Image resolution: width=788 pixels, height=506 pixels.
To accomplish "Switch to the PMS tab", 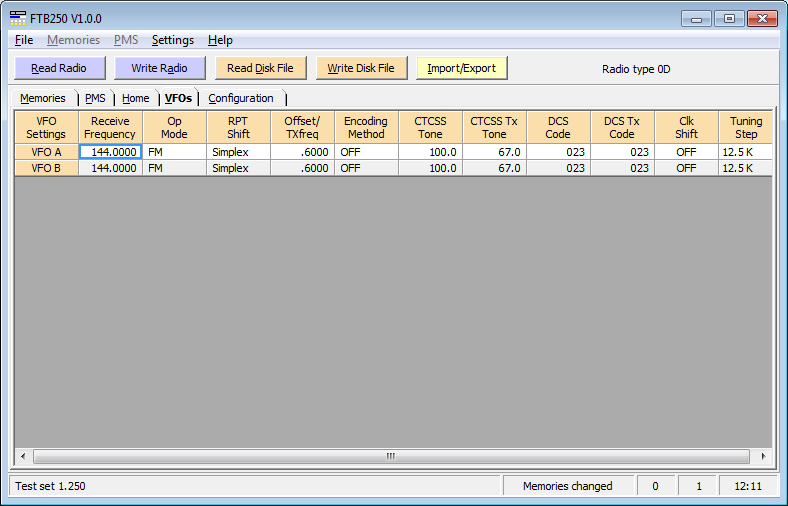I will click(95, 98).
